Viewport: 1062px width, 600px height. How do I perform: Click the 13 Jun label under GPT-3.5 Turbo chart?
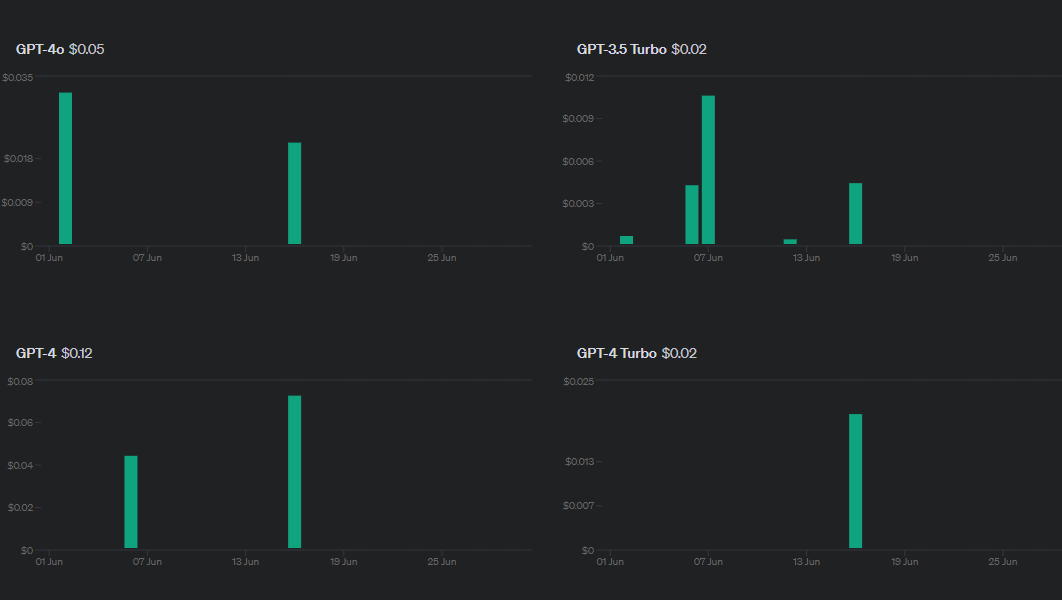pyautogui.click(x=806, y=257)
